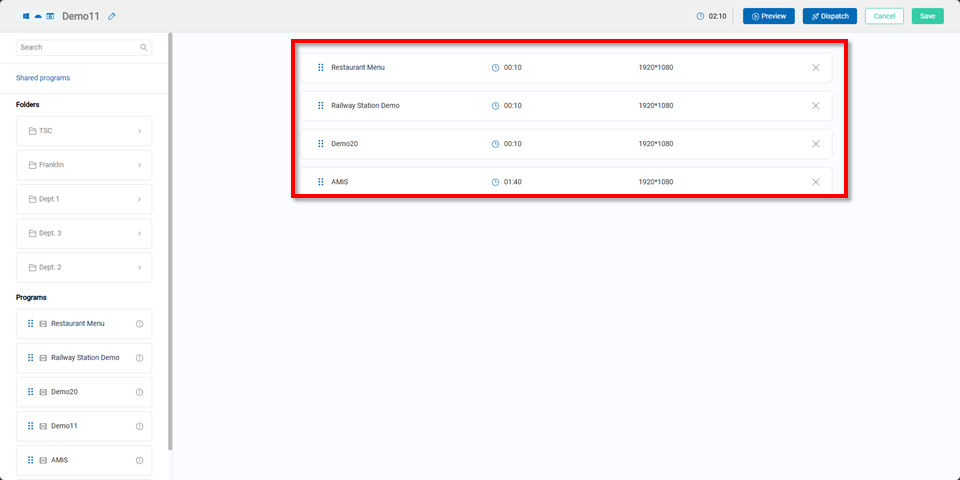Focus the Search input field
The height and width of the screenshot is (480, 960).
click(x=78, y=47)
